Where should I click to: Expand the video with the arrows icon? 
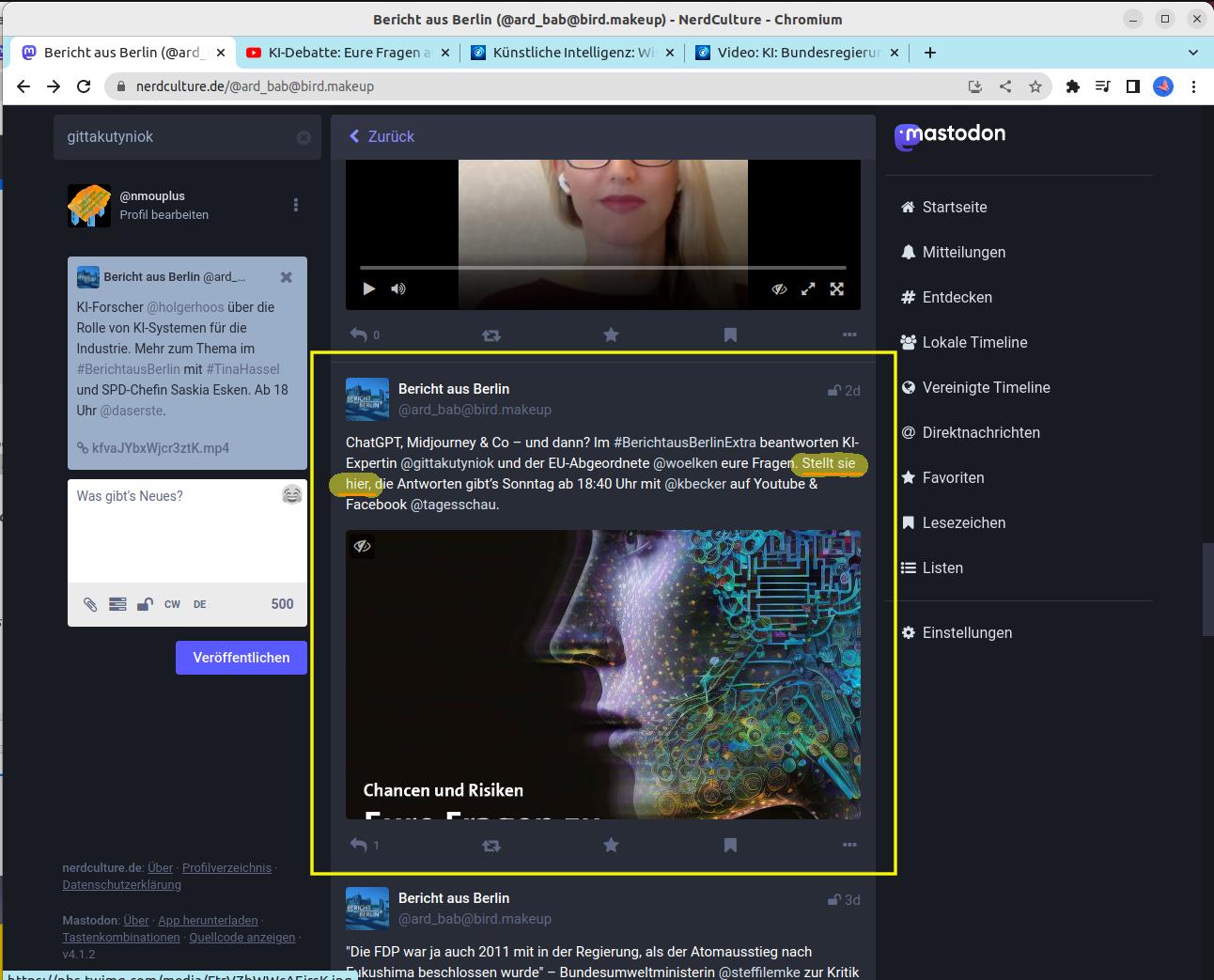pos(808,289)
